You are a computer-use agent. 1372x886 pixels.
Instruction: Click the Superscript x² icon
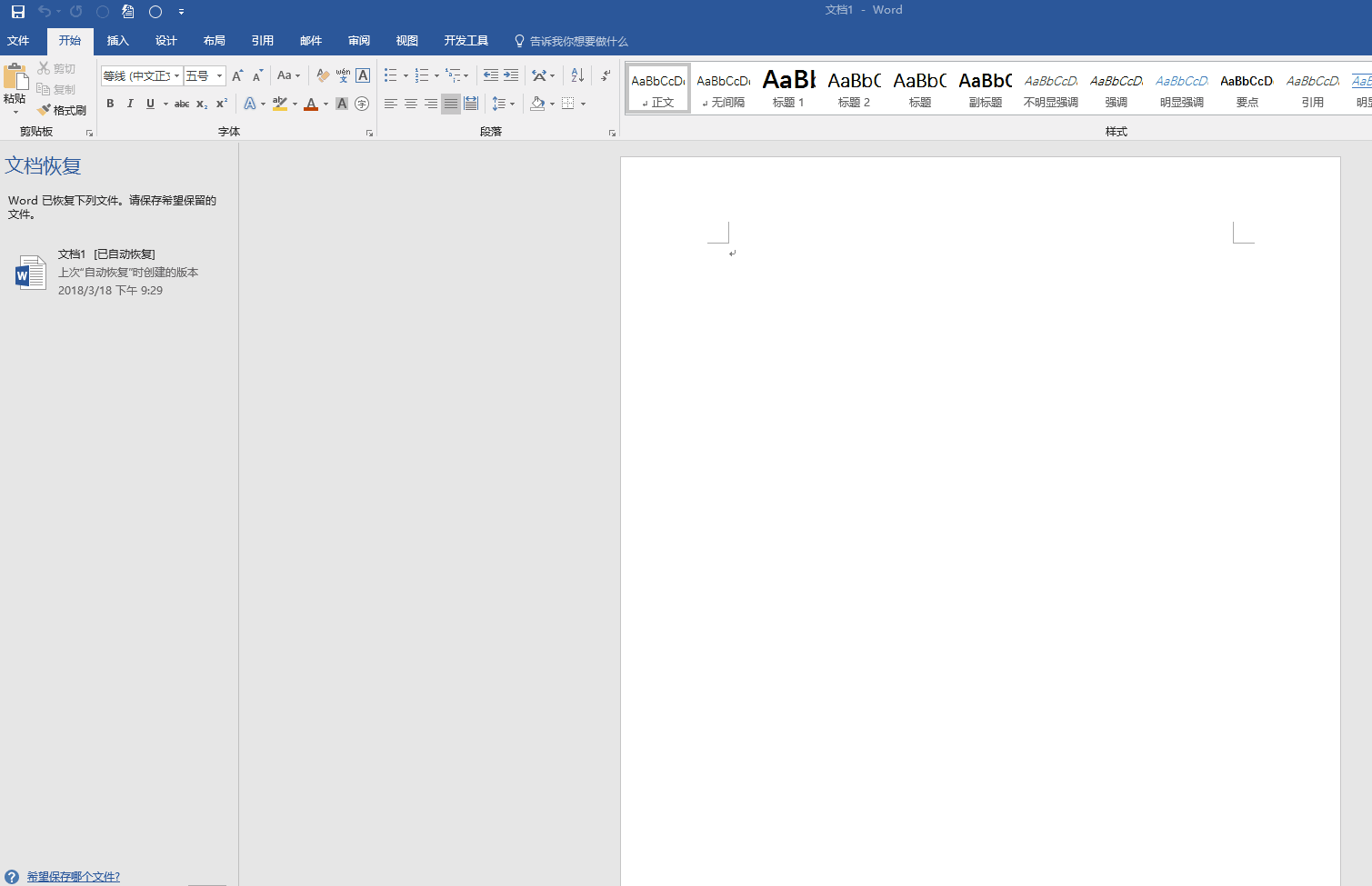(222, 104)
